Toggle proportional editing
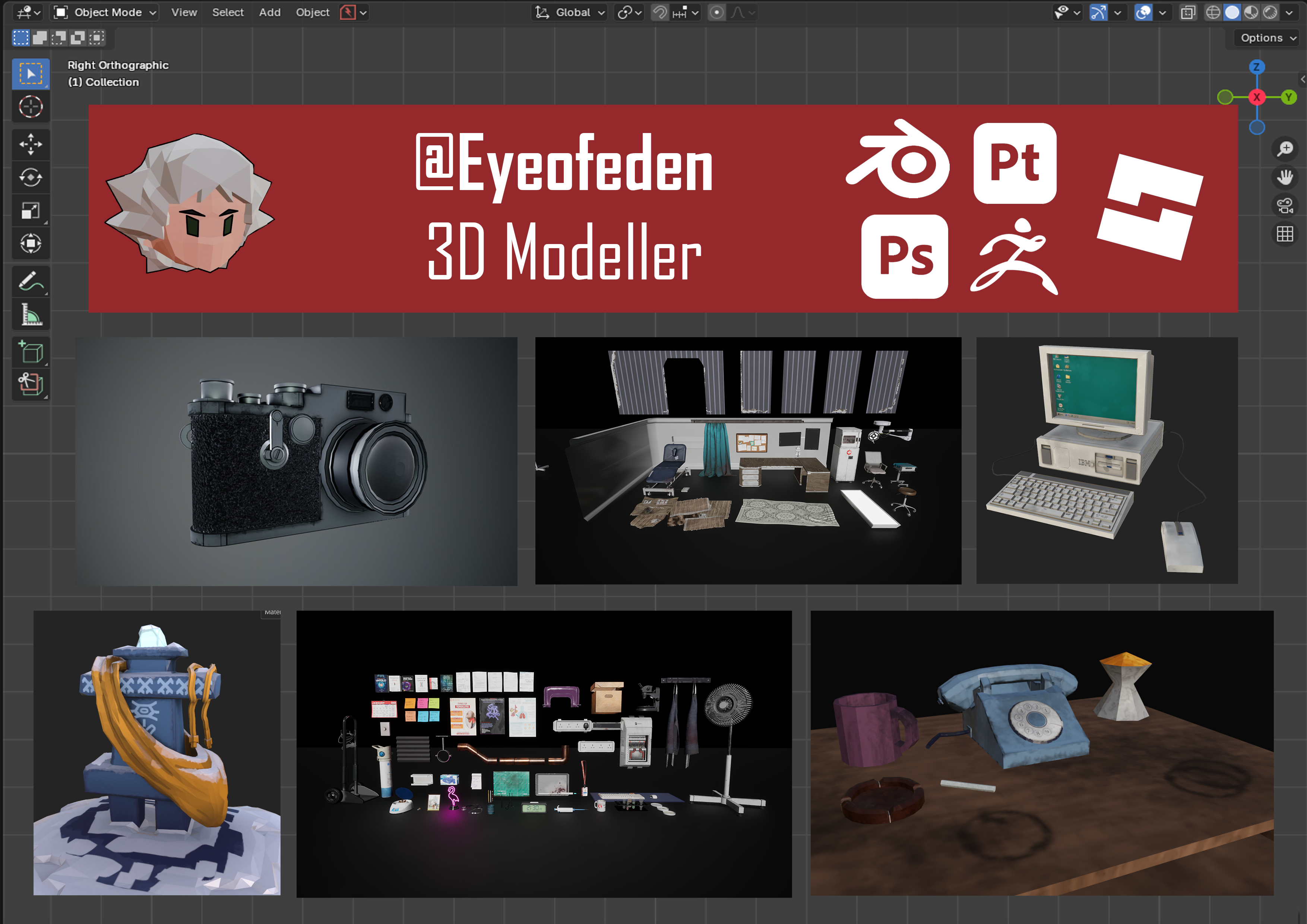This screenshot has height=924, width=1307. pos(717,13)
